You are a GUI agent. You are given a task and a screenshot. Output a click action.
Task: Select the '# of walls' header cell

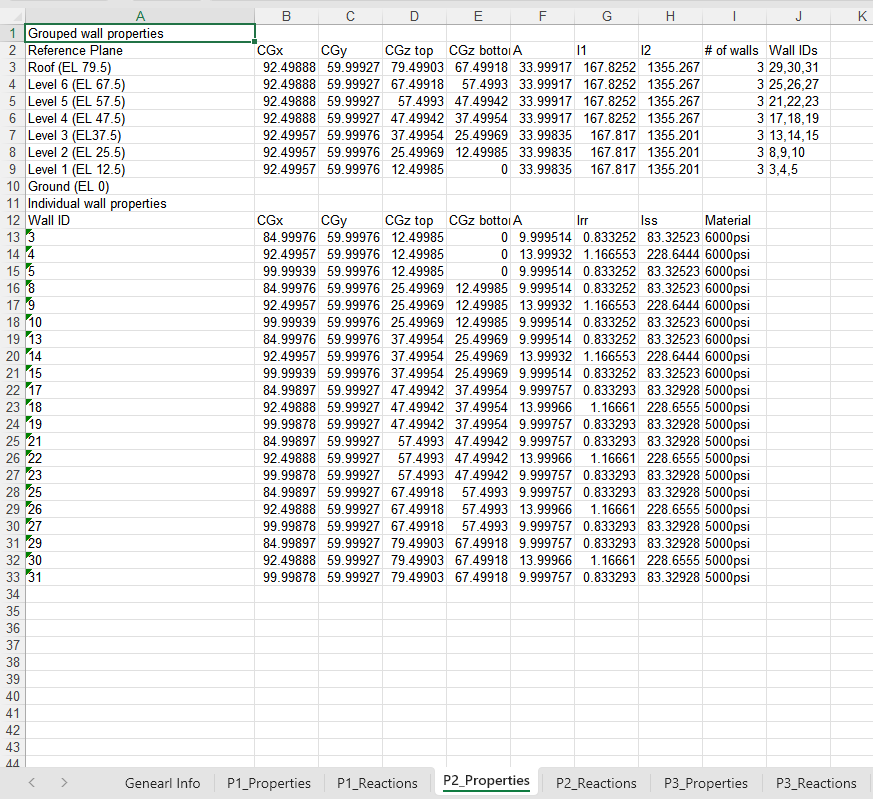[733, 50]
